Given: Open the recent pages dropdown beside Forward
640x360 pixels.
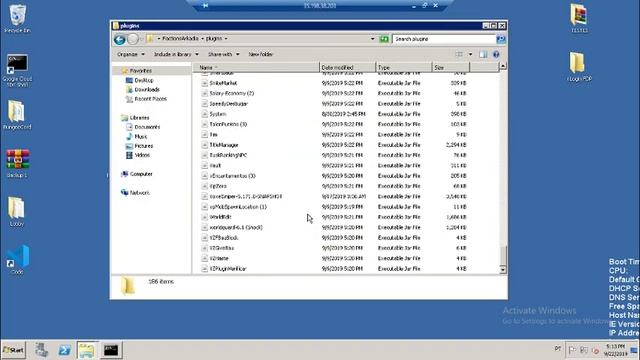Looking at the screenshot, I should tap(142, 39).
